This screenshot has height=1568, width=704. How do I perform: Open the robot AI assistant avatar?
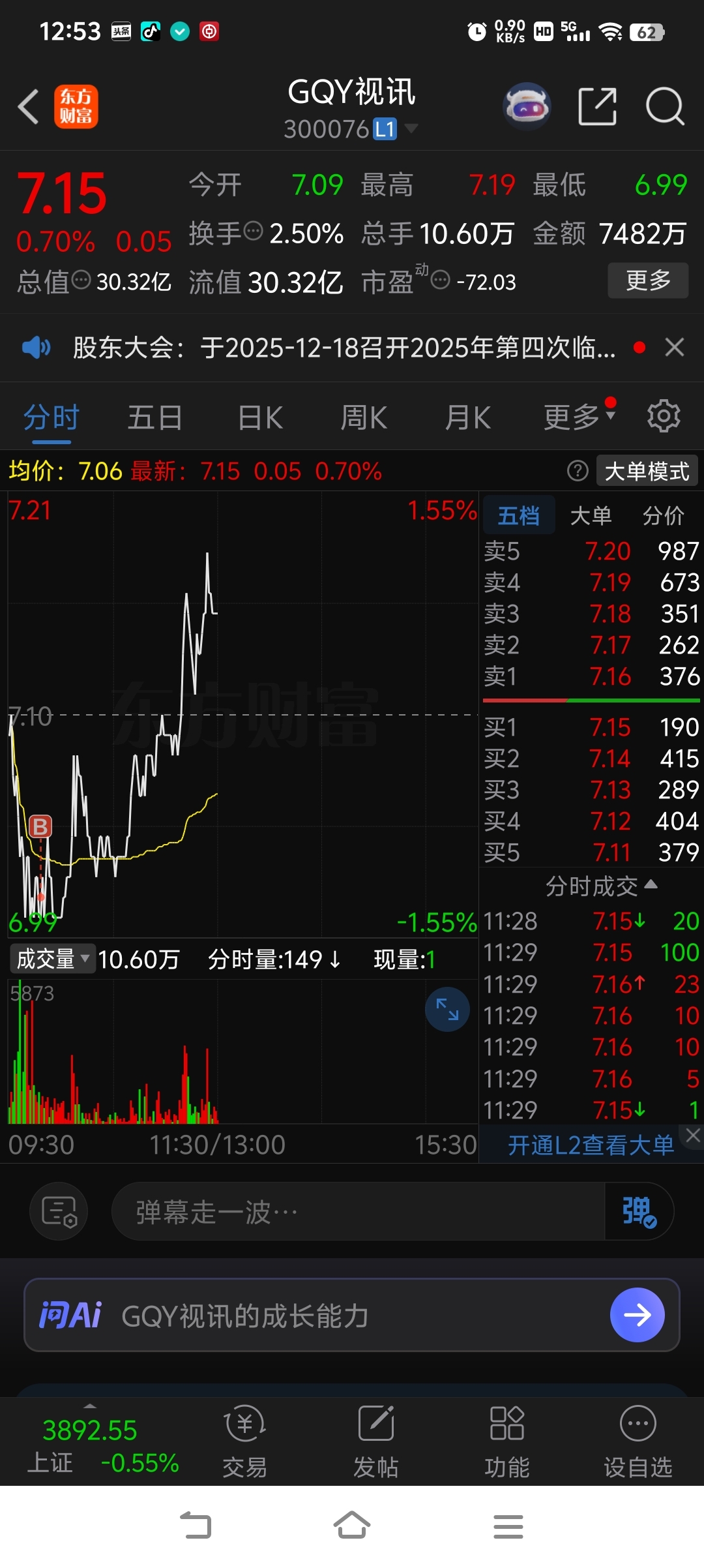coord(527,106)
